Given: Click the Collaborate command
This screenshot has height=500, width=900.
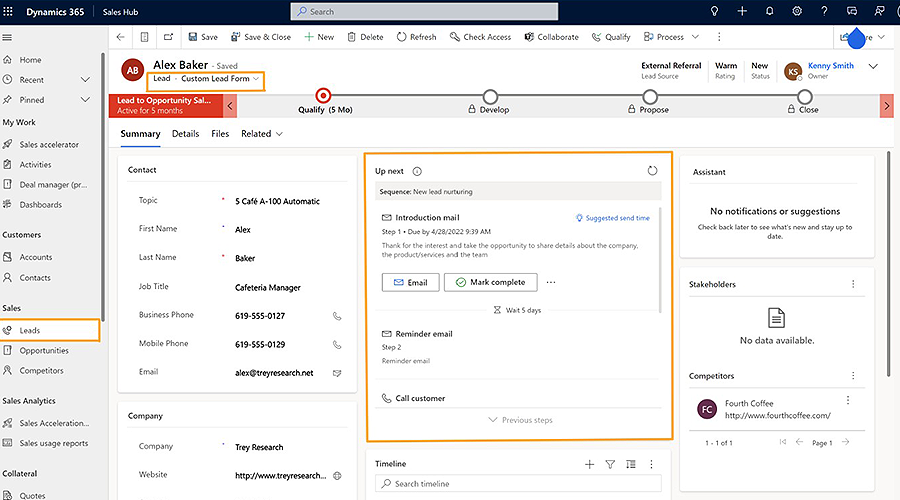Looking at the screenshot, I should [551, 37].
